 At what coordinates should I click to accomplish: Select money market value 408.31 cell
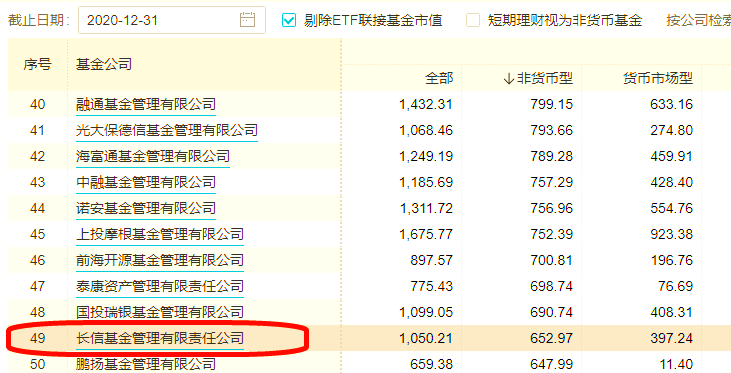pos(671,312)
